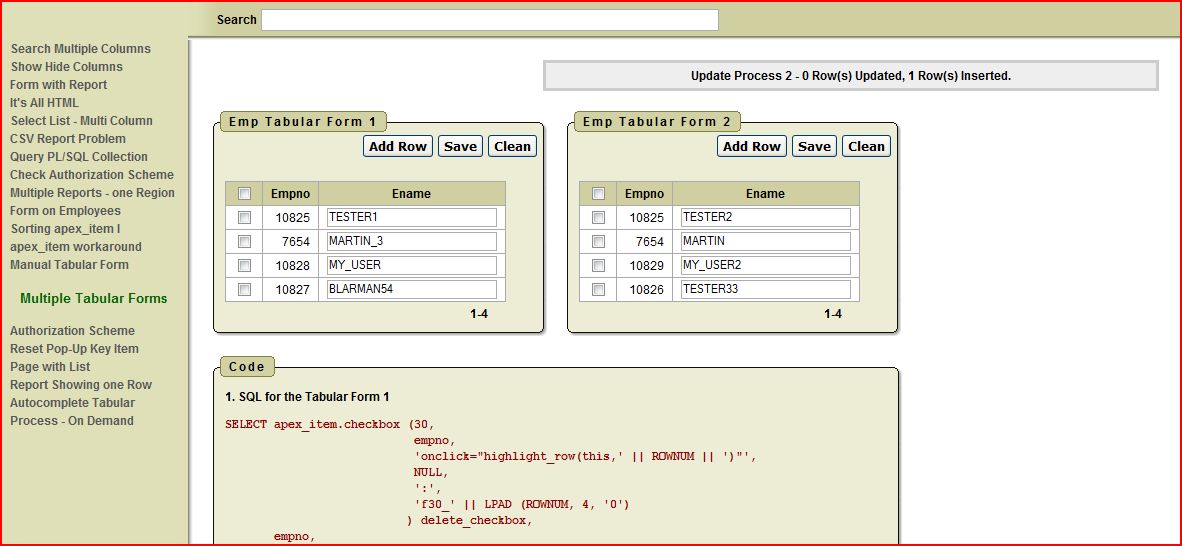Open Page with List link
Viewport: 1182px width, 546px height.
(51, 367)
